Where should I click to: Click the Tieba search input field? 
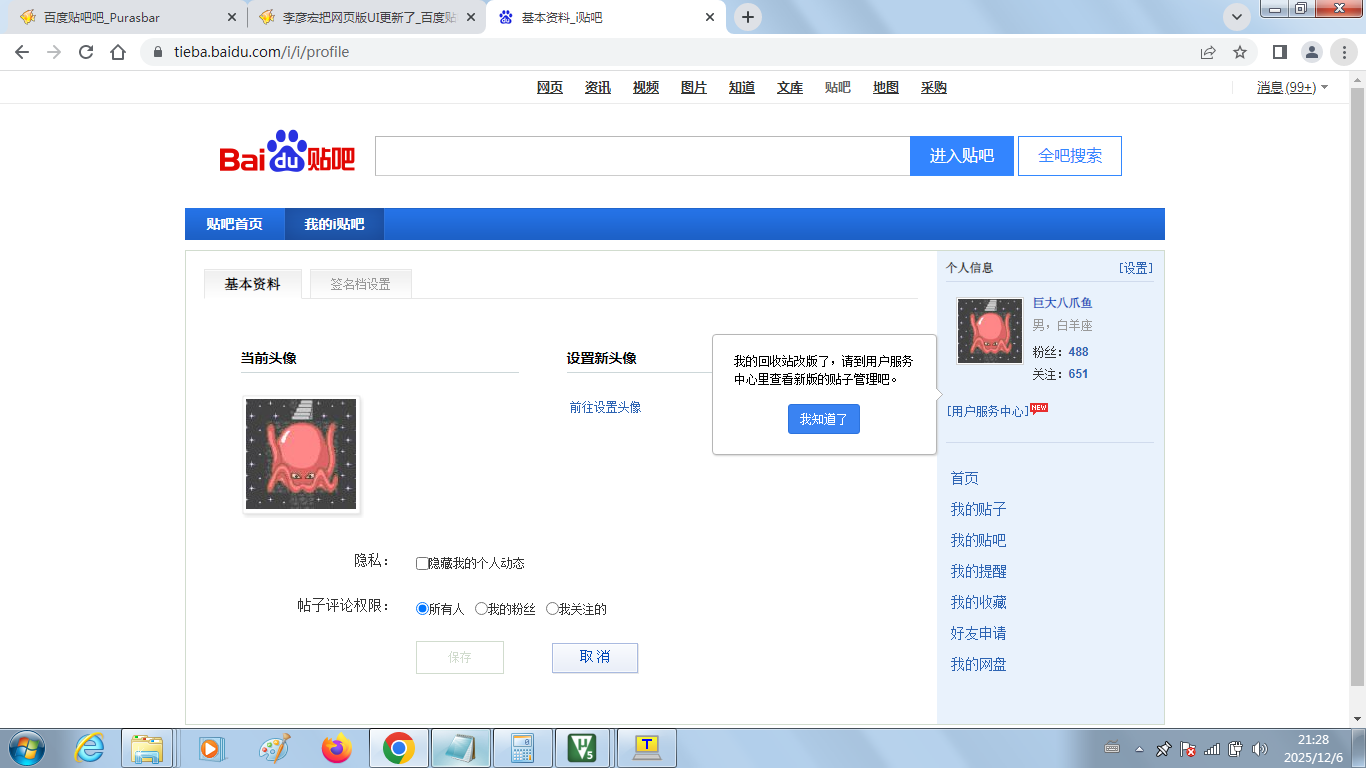(641, 156)
